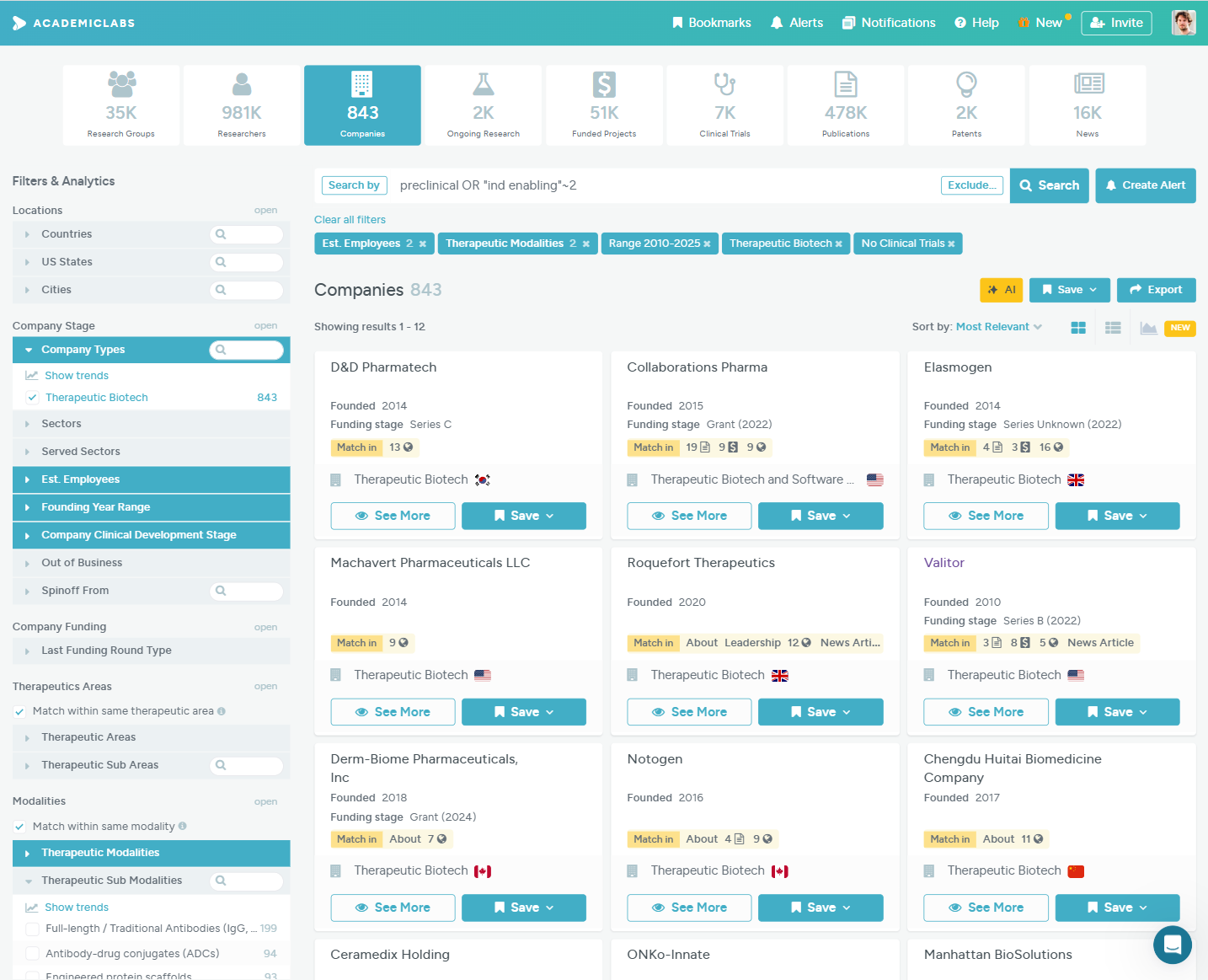
Task: Open Save dropdown on Chengdu Huitai card
Action: (1118, 908)
